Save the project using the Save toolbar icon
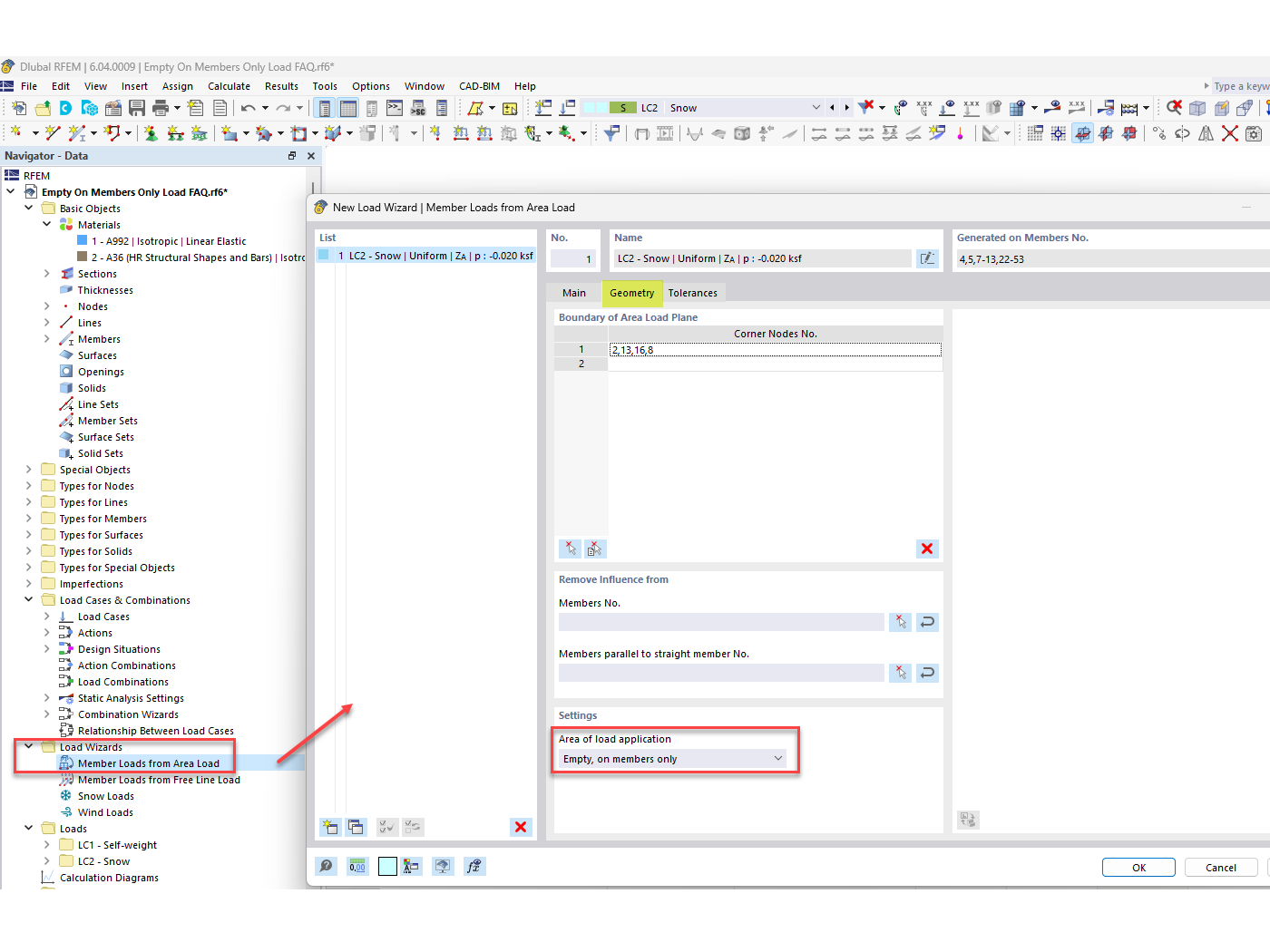The height and width of the screenshot is (952, 1270). click(138, 107)
